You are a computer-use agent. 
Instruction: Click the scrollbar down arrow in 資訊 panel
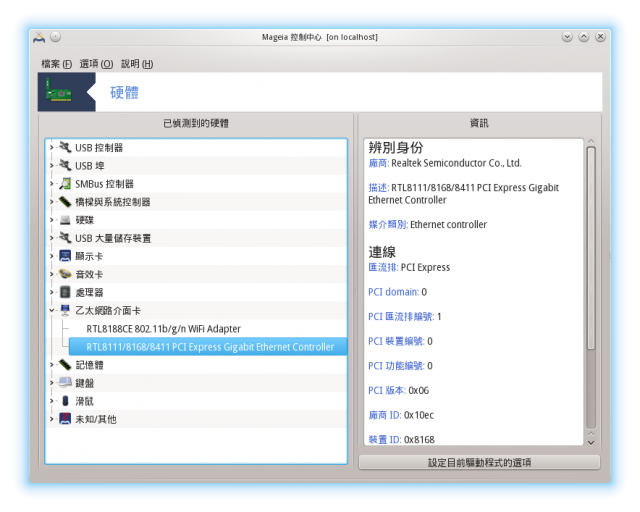point(591,442)
